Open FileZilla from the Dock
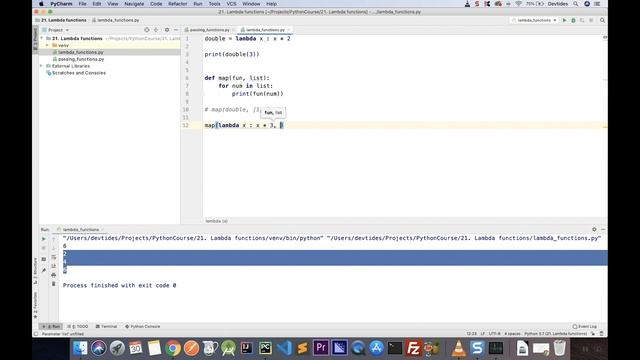 click(413, 348)
